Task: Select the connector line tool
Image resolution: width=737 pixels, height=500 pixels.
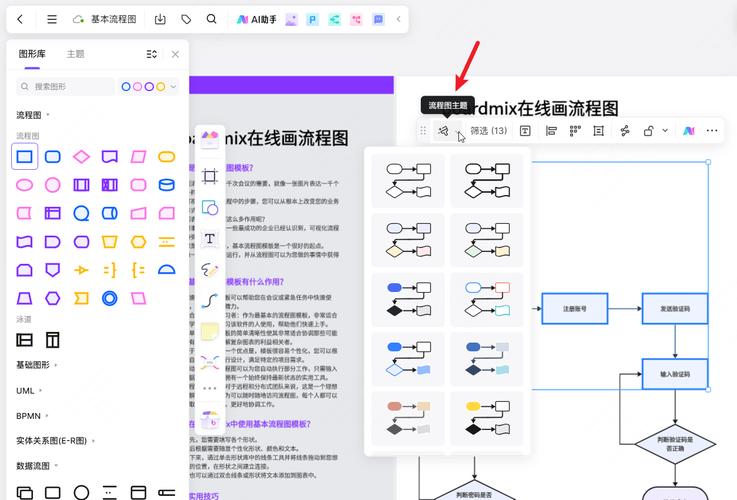Action: coord(210,301)
